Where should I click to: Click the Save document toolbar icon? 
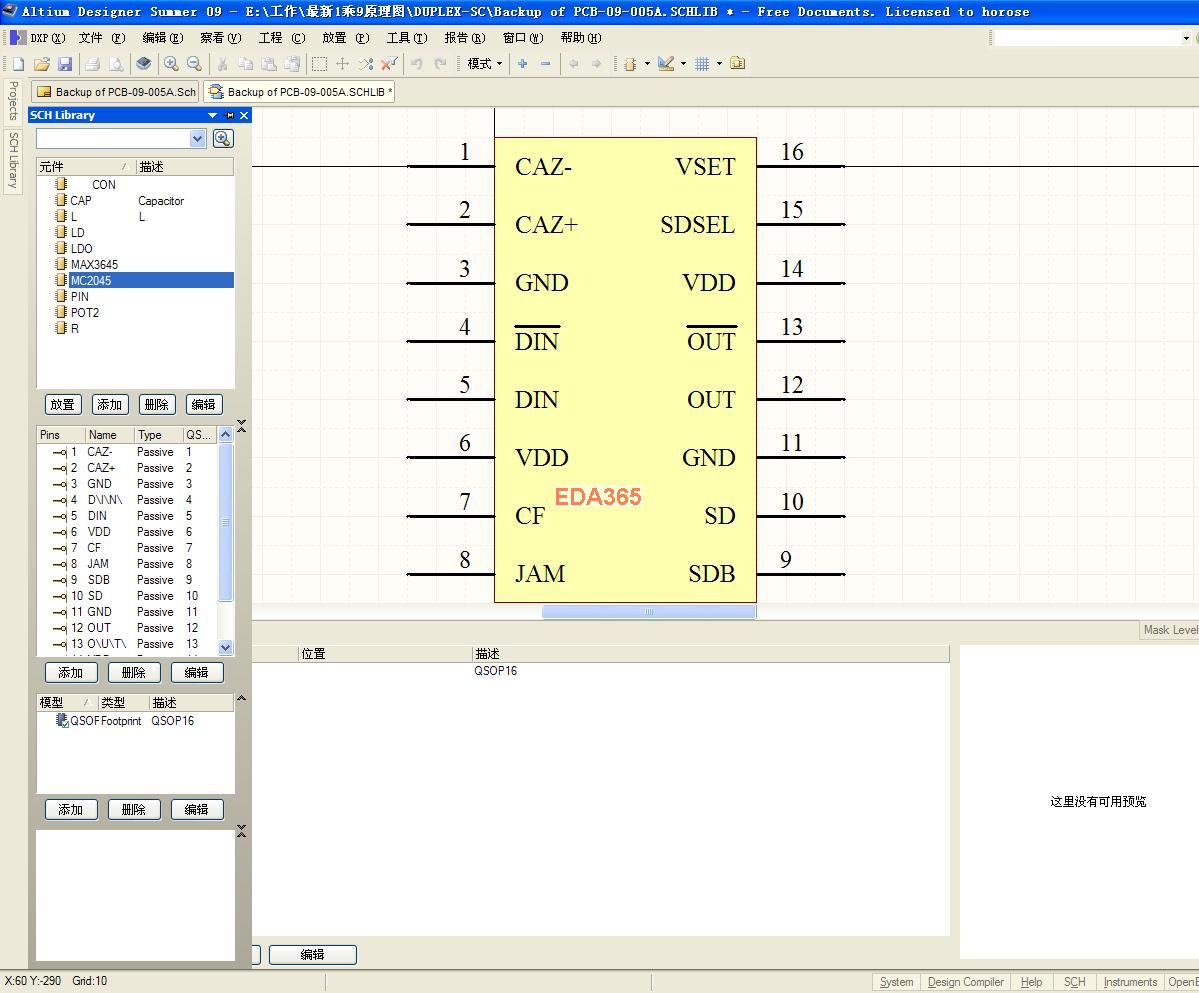point(65,64)
